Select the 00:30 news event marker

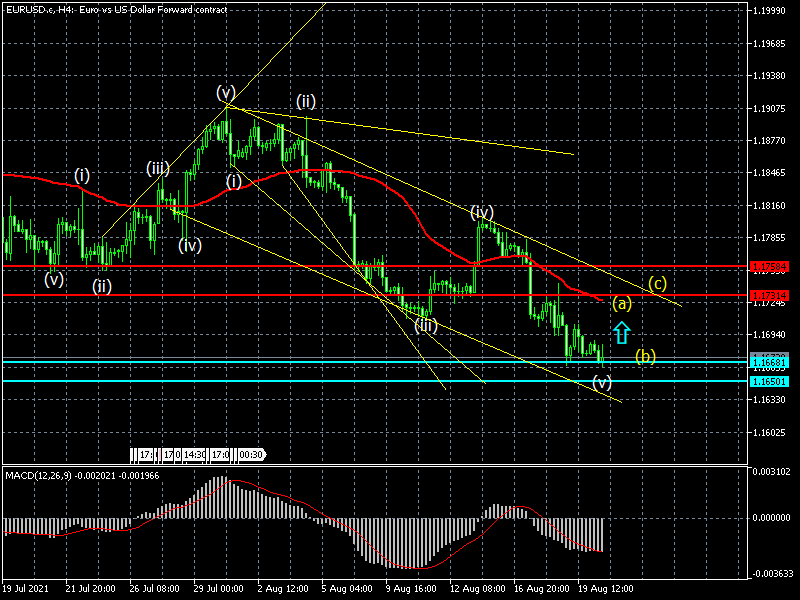(x=251, y=454)
